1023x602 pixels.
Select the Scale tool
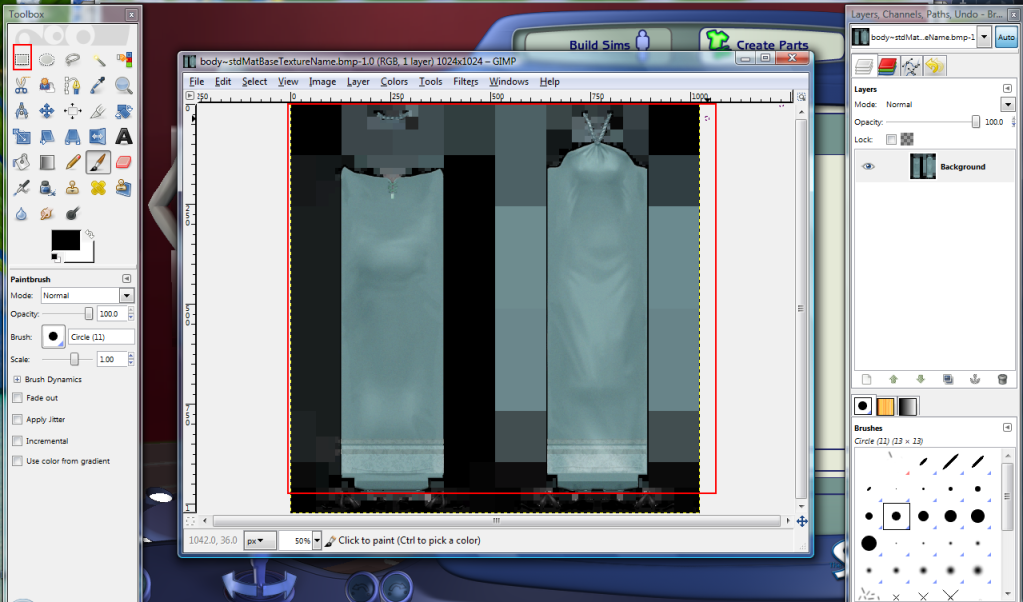[22, 136]
